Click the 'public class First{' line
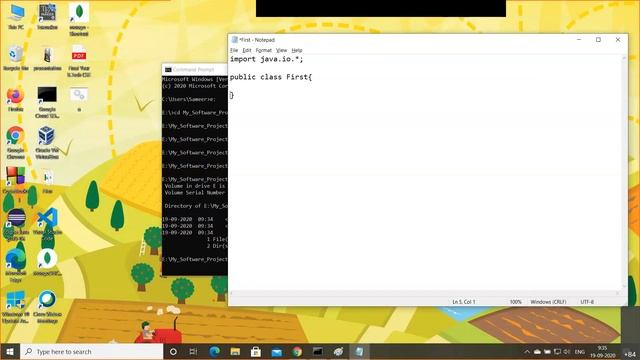Image resolution: width=640 pixels, height=360 pixels. pos(271,77)
